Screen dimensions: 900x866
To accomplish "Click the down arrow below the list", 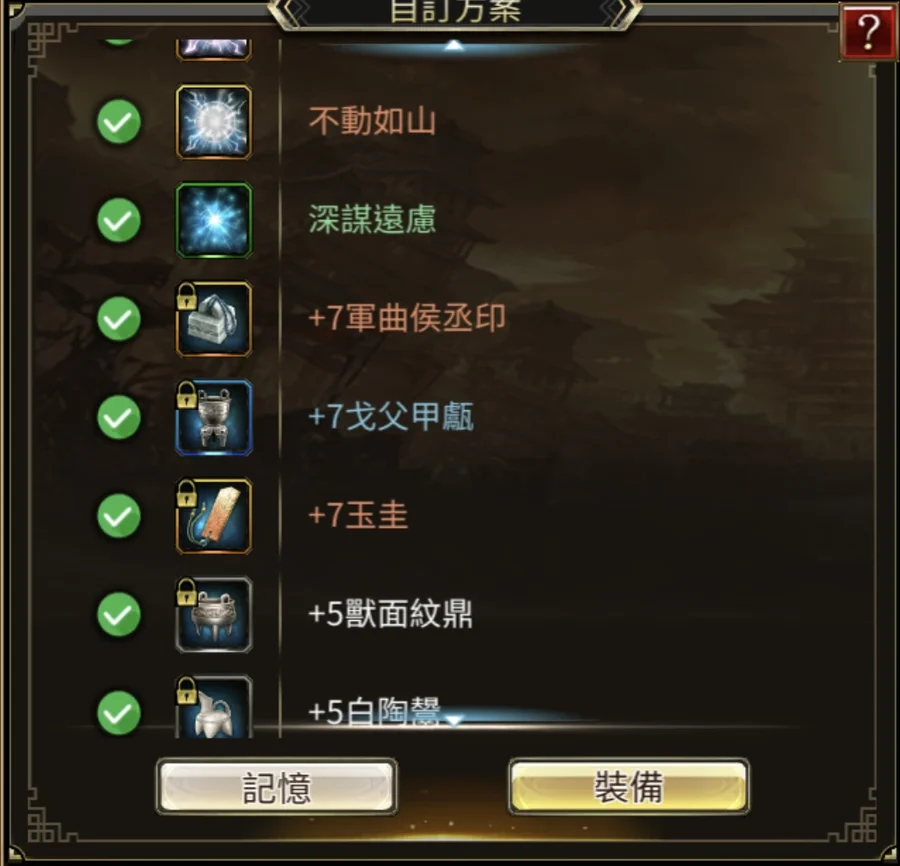I will click(x=454, y=720).
